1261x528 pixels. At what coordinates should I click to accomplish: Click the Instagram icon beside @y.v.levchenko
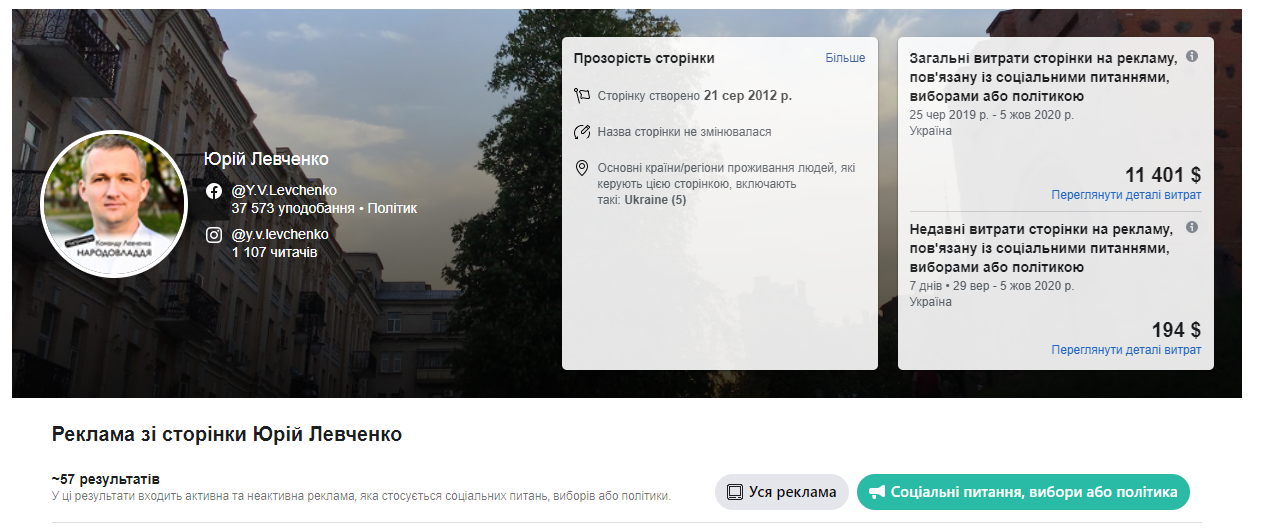(213, 235)
